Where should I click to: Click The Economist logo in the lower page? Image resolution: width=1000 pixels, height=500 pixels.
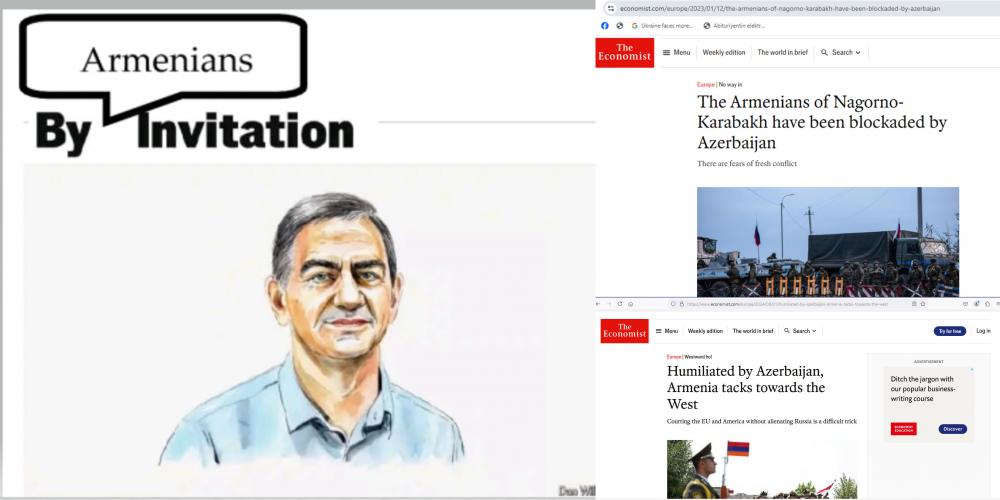624,331
